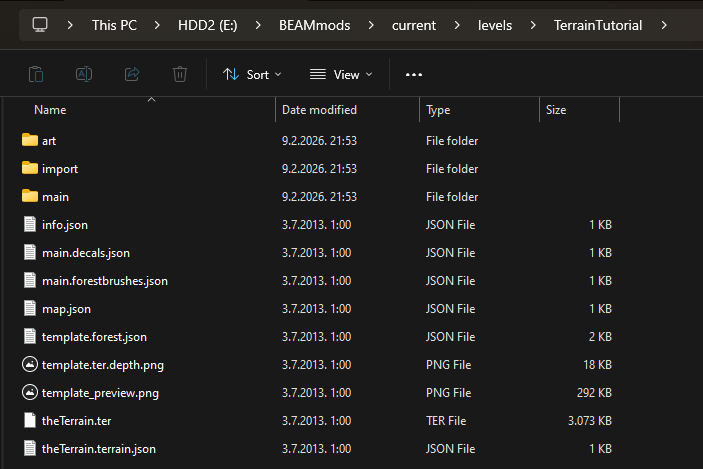Screen dimensions: 703x469
Task: Sort by the Name column header
Action: pyautogui.click(x=50, y=110)
